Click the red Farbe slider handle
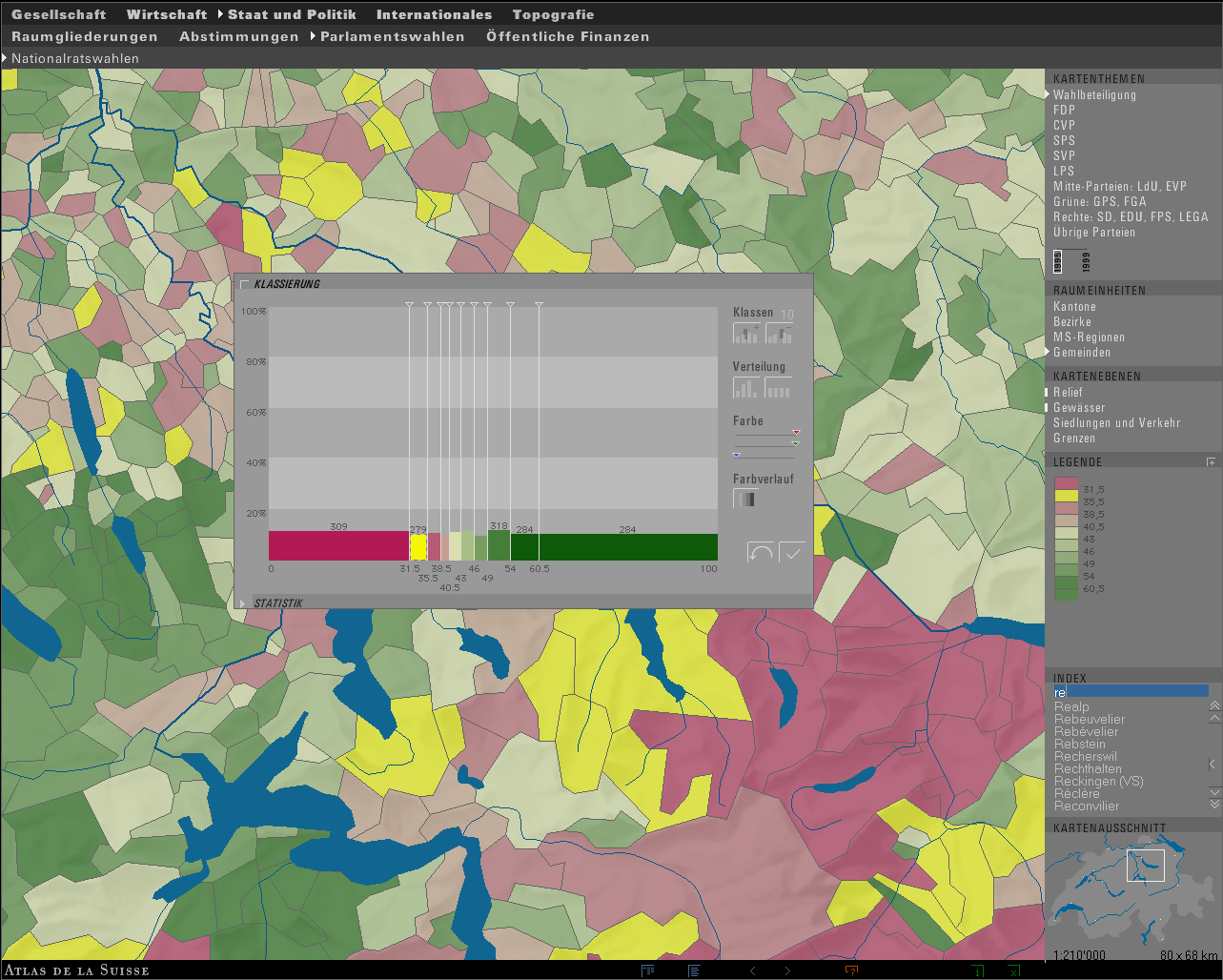Screen dimensions: 1223x980 click(x=796, y=433)
